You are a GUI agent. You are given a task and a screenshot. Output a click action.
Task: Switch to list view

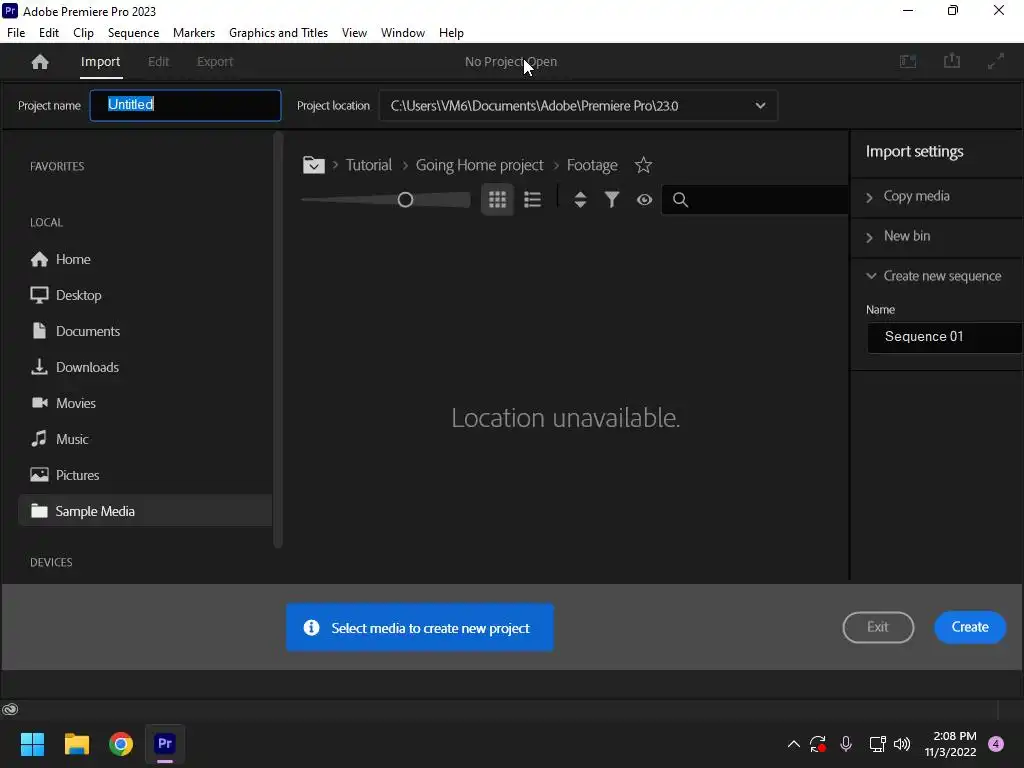(x=532, y=199)
